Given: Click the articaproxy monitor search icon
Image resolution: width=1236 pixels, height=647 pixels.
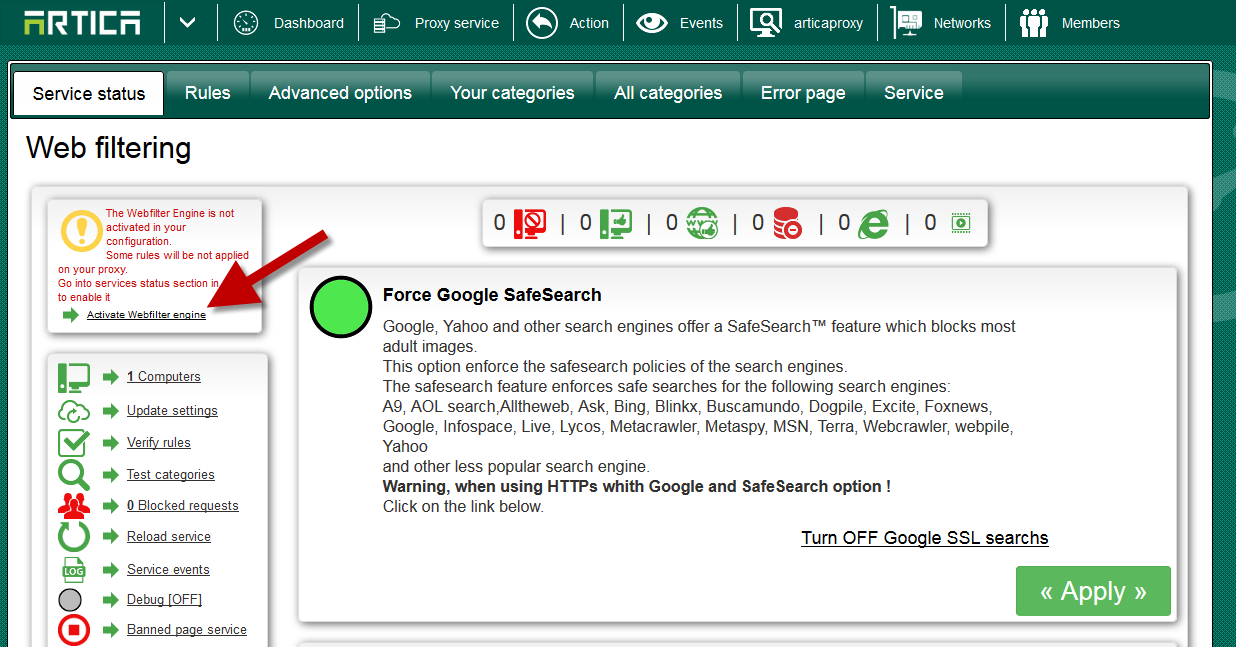Looking at the screenshot, I should click(x=766, y=23).
